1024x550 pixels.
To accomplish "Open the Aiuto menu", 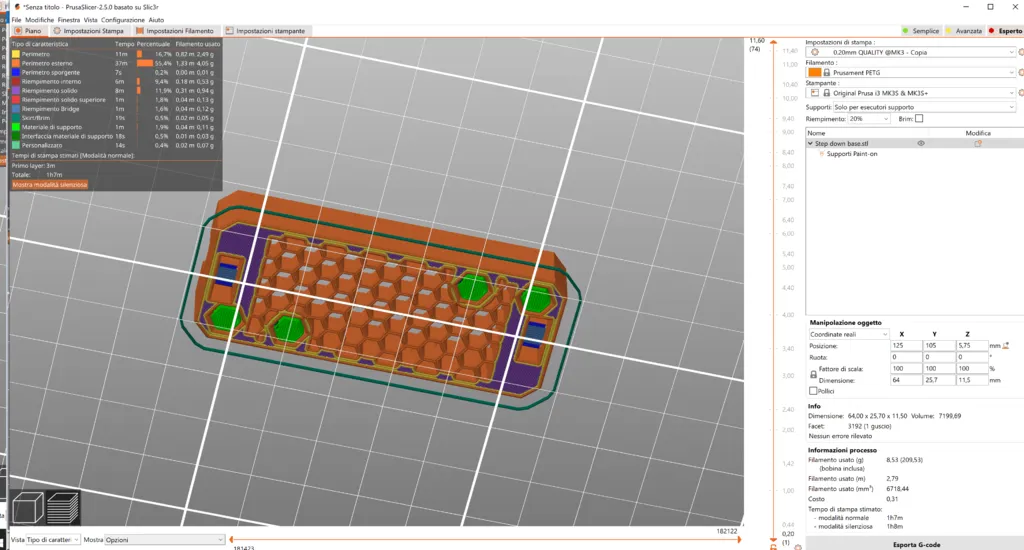I will pos(156,20).
